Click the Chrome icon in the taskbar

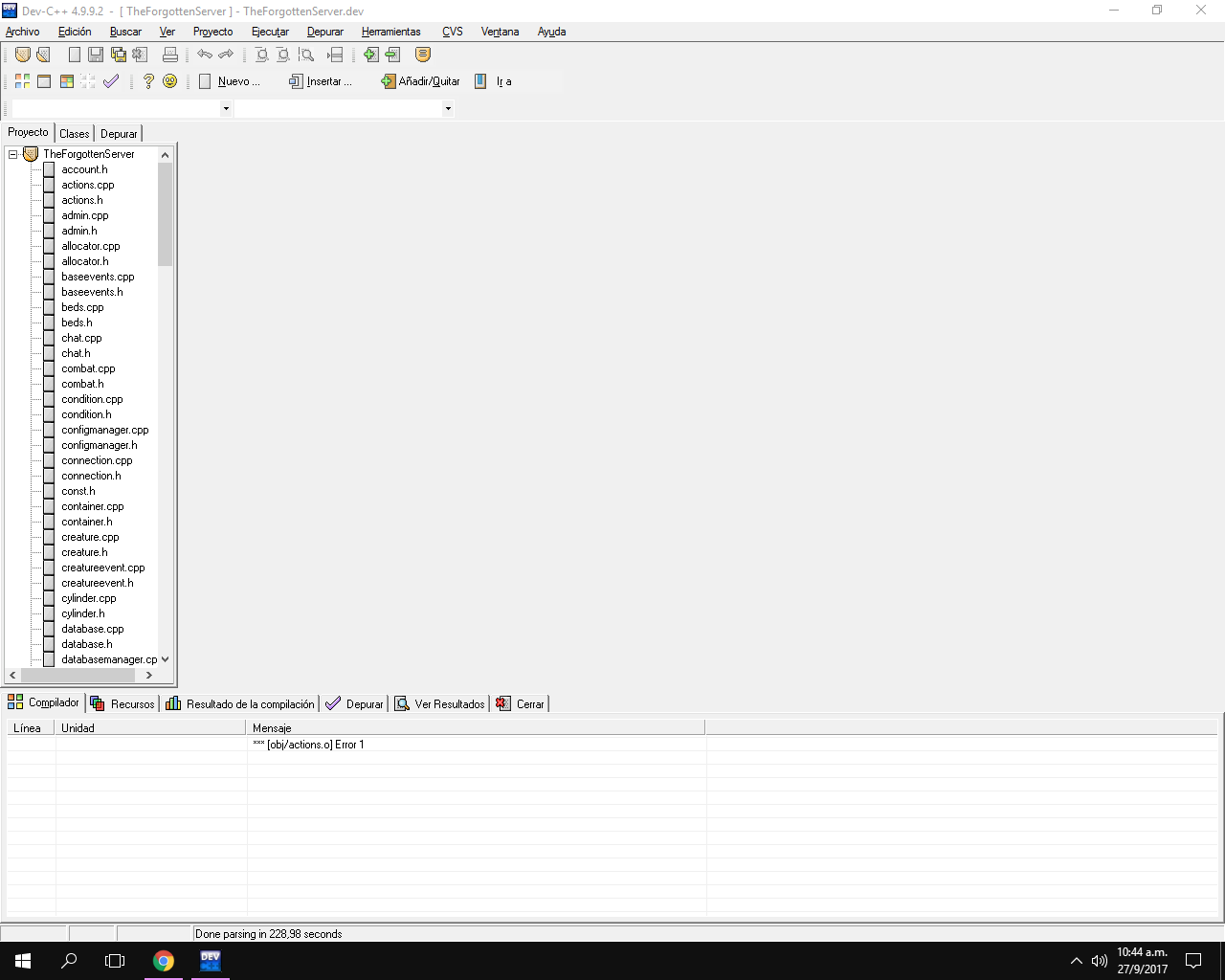[x=164, y=961]
